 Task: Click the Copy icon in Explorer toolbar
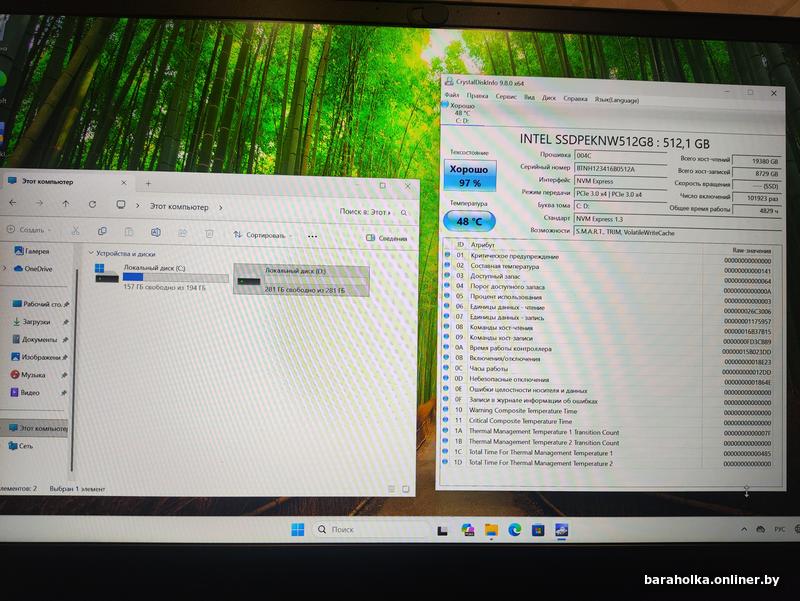click(x=102, y=231)
